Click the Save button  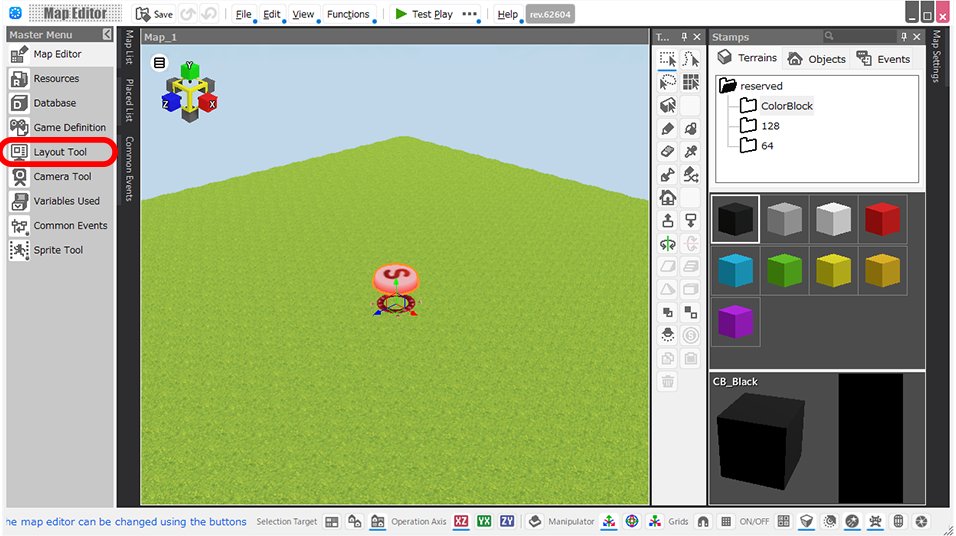tap(154, 14)
